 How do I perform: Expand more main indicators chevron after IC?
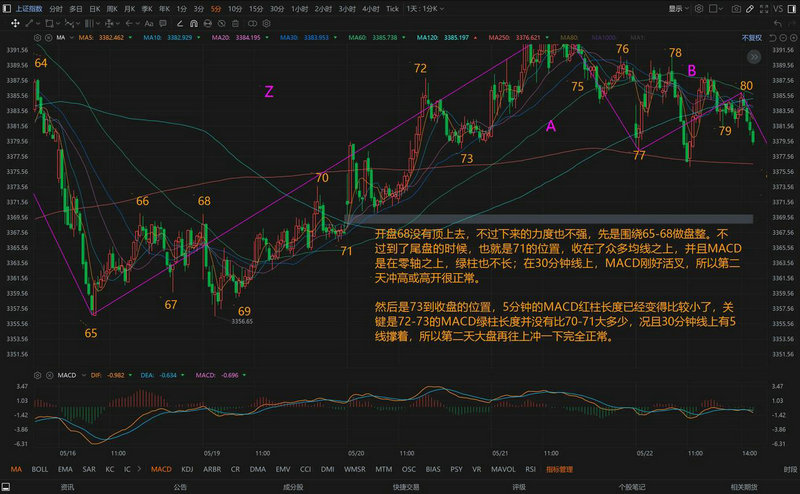pos(139,469)
